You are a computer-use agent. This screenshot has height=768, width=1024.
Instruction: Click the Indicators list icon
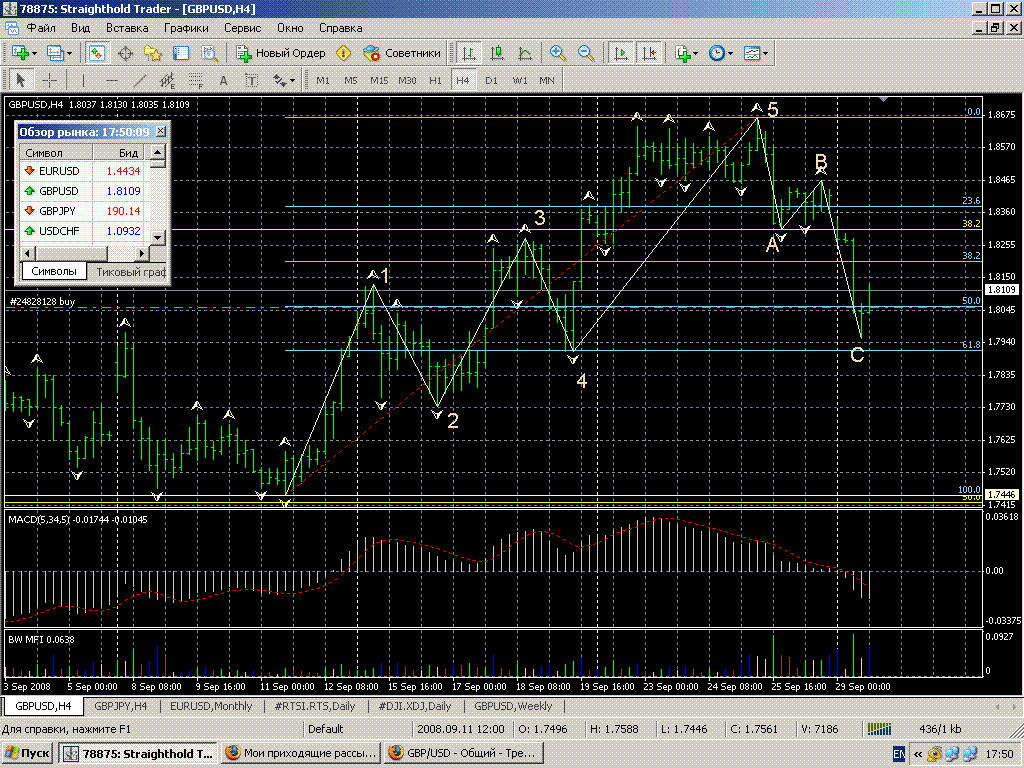tap(683, 53)
